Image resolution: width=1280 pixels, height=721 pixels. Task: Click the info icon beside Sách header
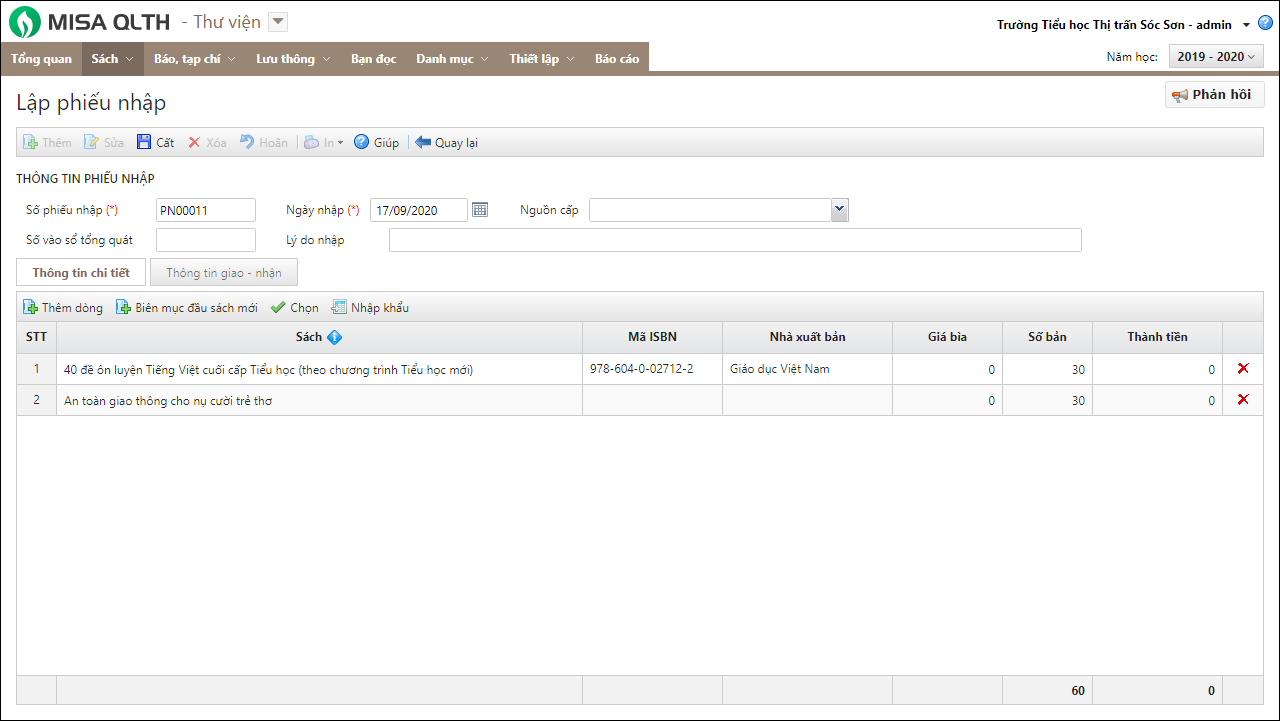334,337
